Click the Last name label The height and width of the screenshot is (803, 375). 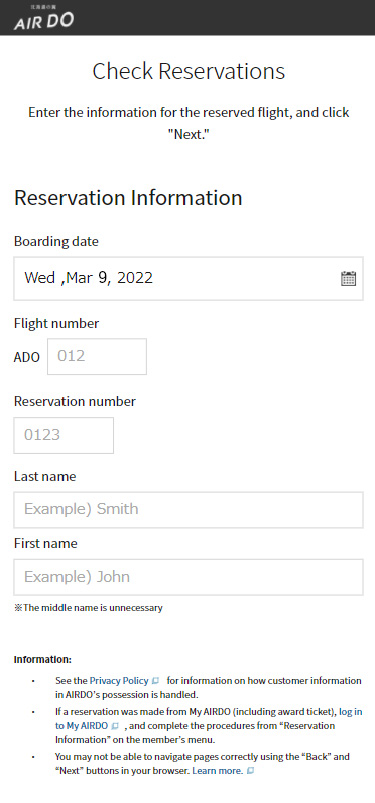45,476
